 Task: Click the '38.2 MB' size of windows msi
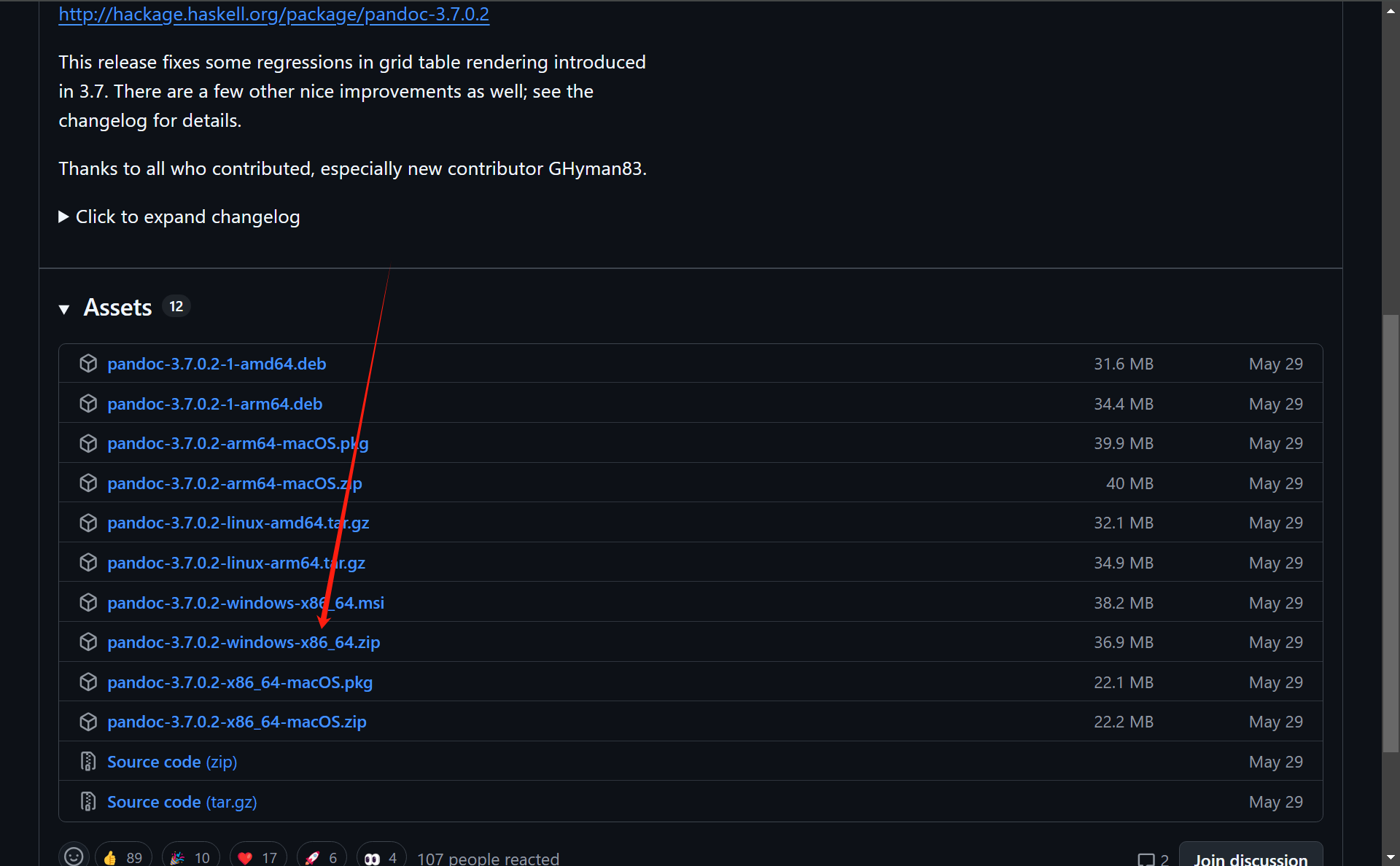(1124, 603)
